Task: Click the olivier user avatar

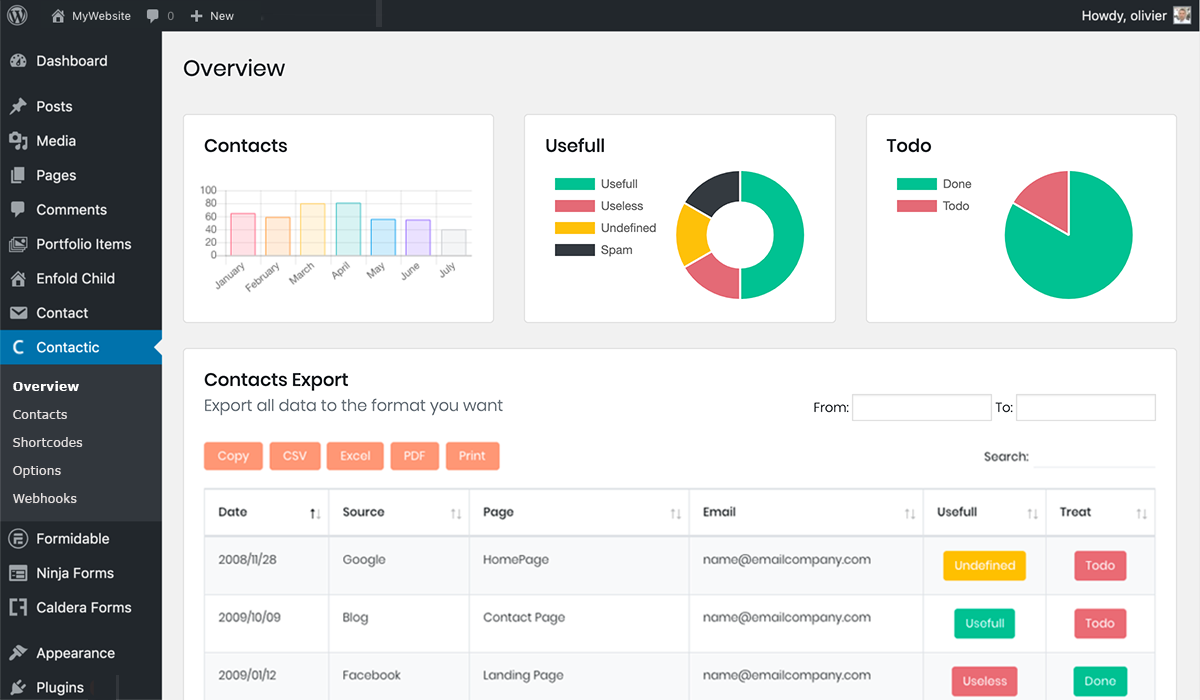Action: pos(1182,15)
